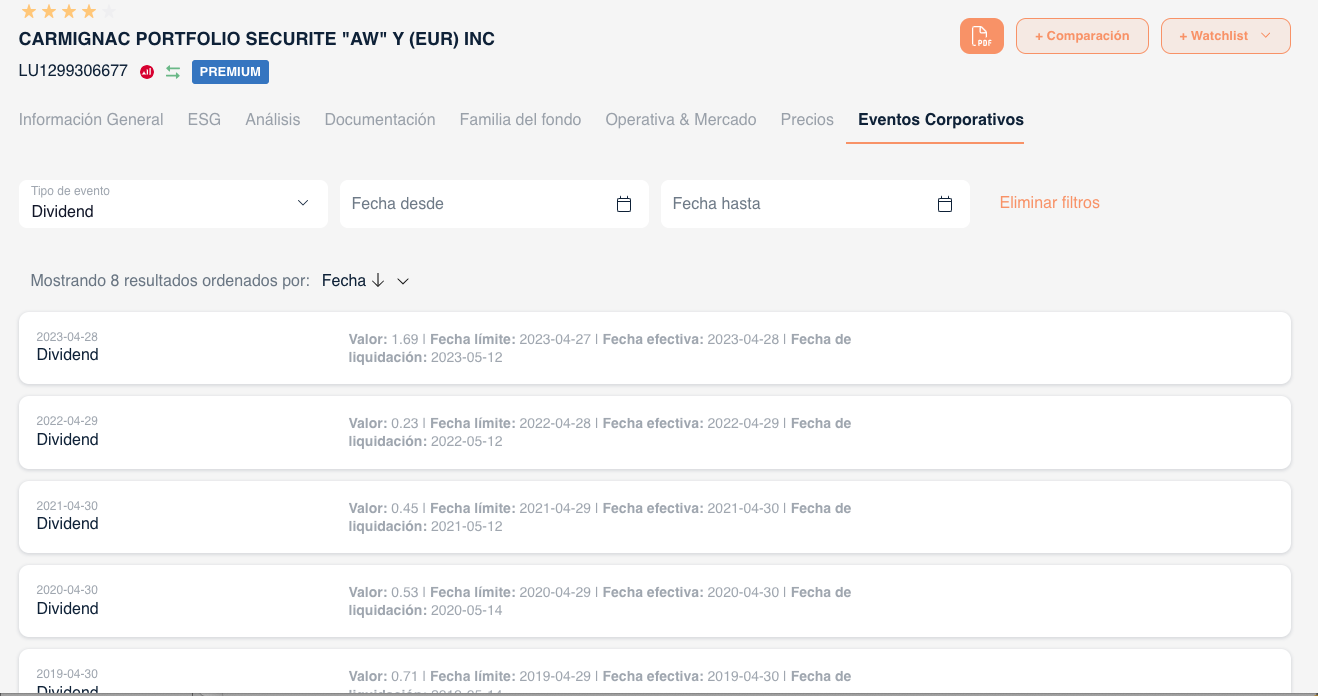The height and width of the screenshot is (696, 1318).
Task: Select the Eventos Corporativos tab
Action: 941,120
